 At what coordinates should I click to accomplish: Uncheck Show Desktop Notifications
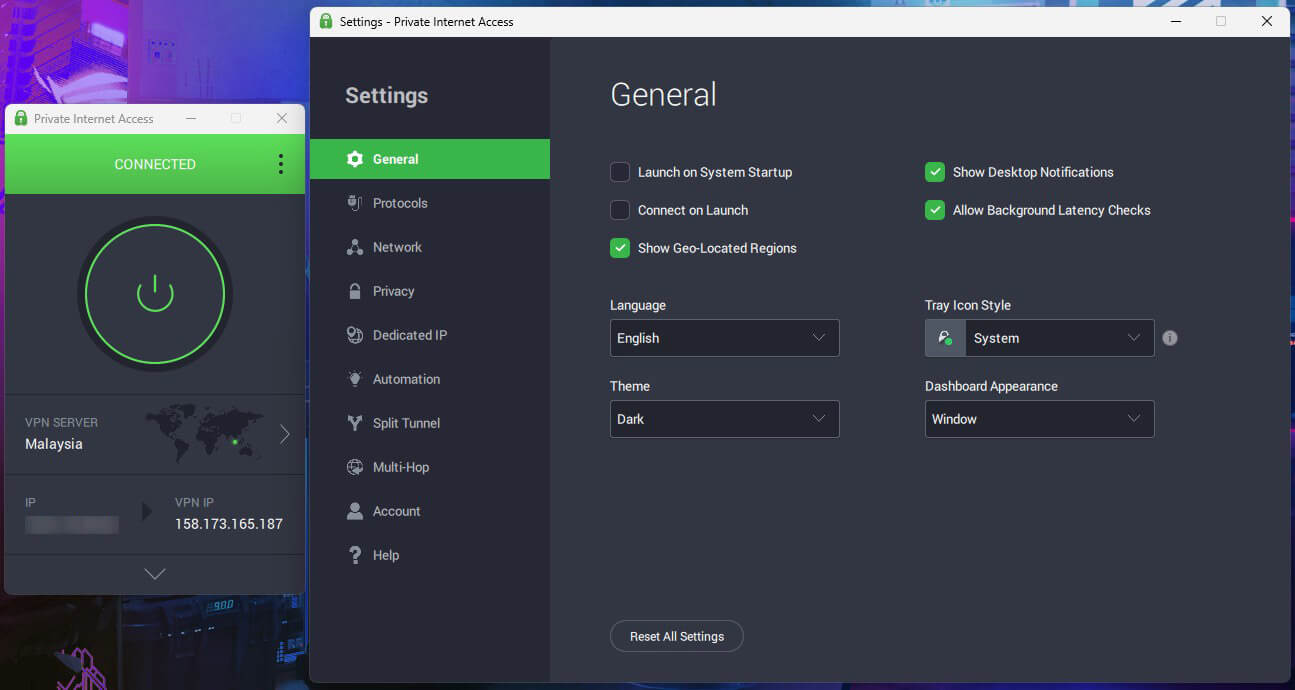click(935, 172)
